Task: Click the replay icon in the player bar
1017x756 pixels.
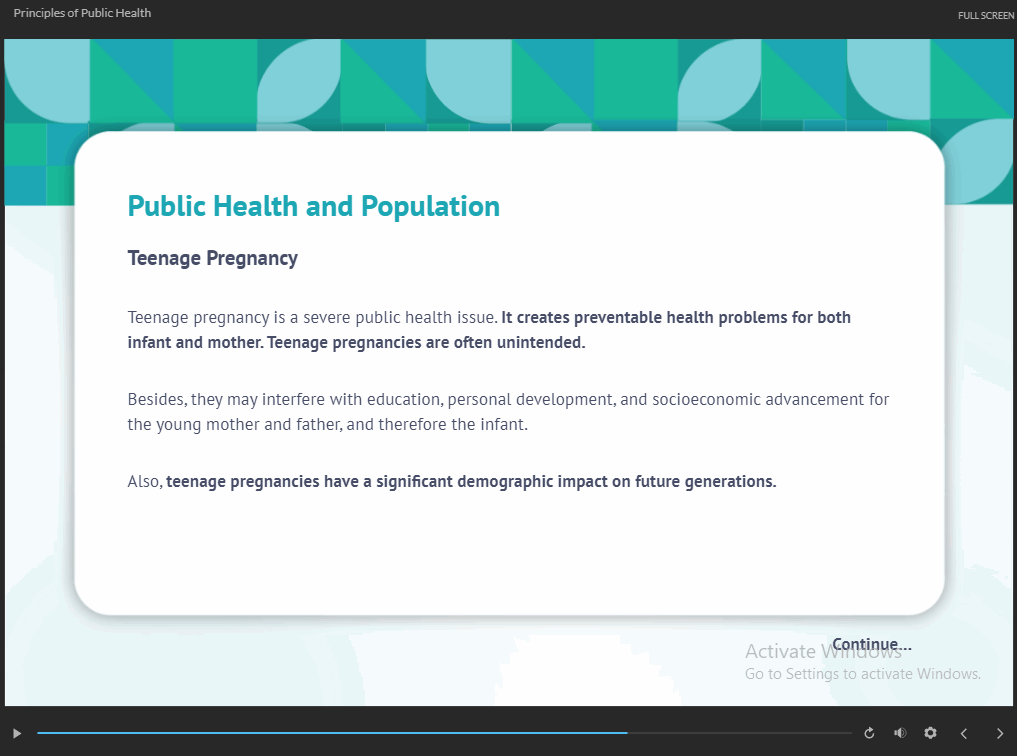Action: click(x=869, y=733)
